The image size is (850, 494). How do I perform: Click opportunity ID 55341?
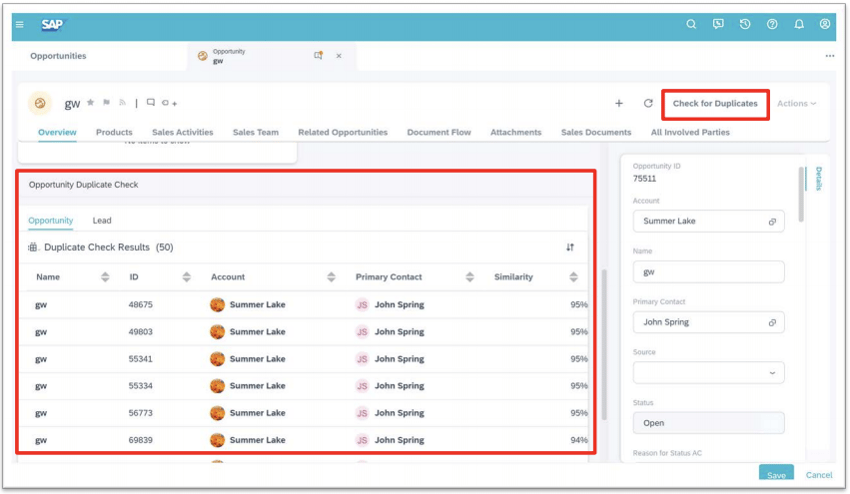coord(140,359)
